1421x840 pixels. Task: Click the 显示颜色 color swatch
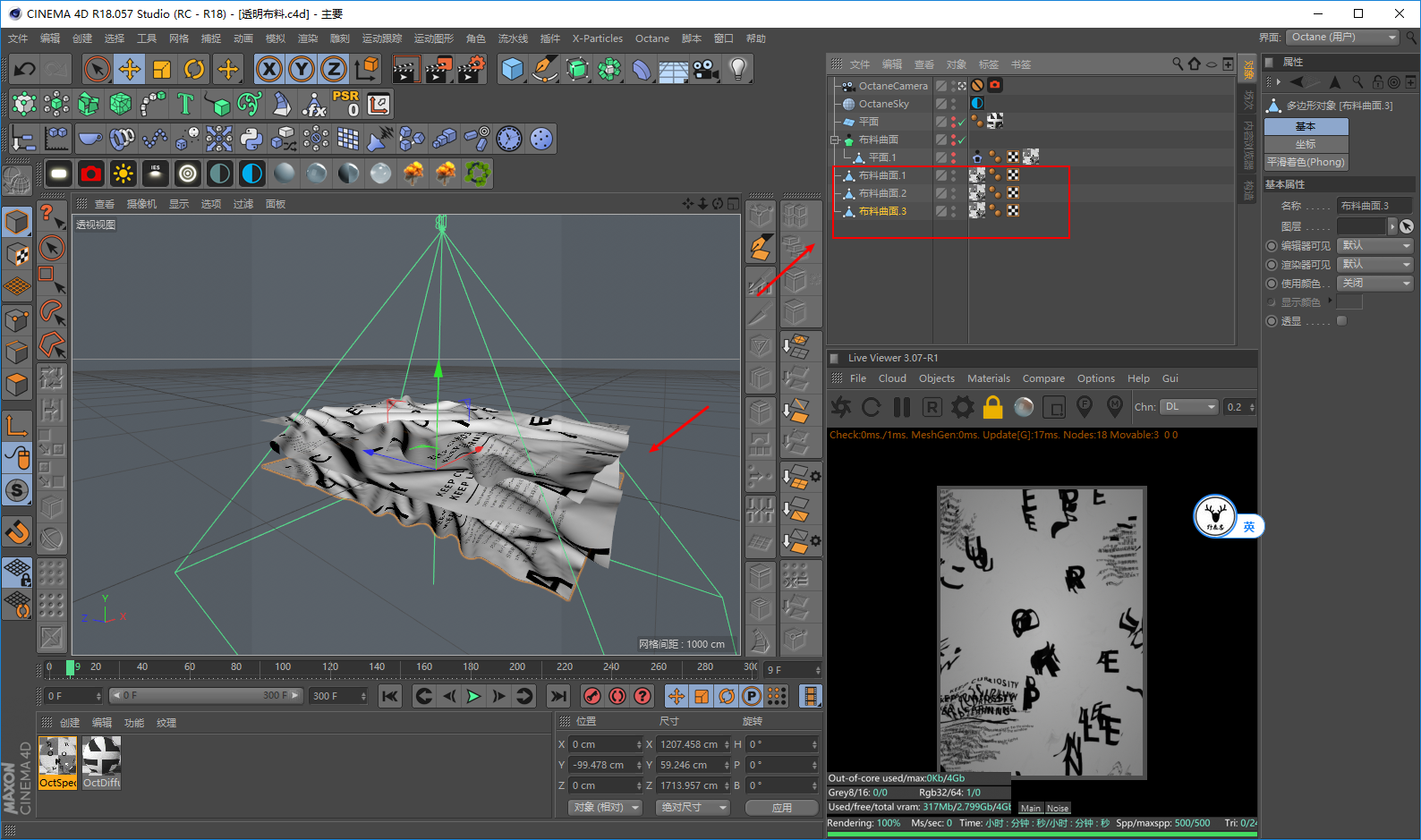[1349, 302]
